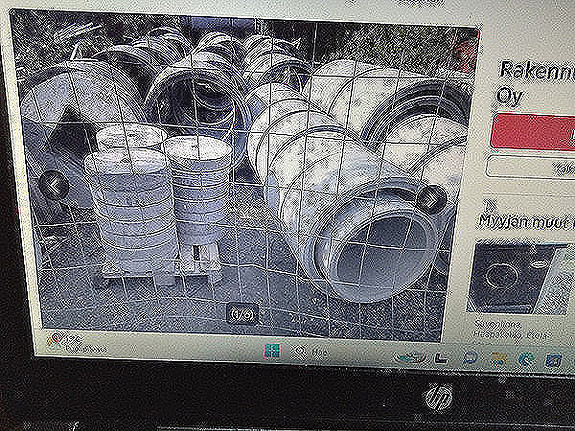Go to the previous photo with left arrow

(54, 185)
